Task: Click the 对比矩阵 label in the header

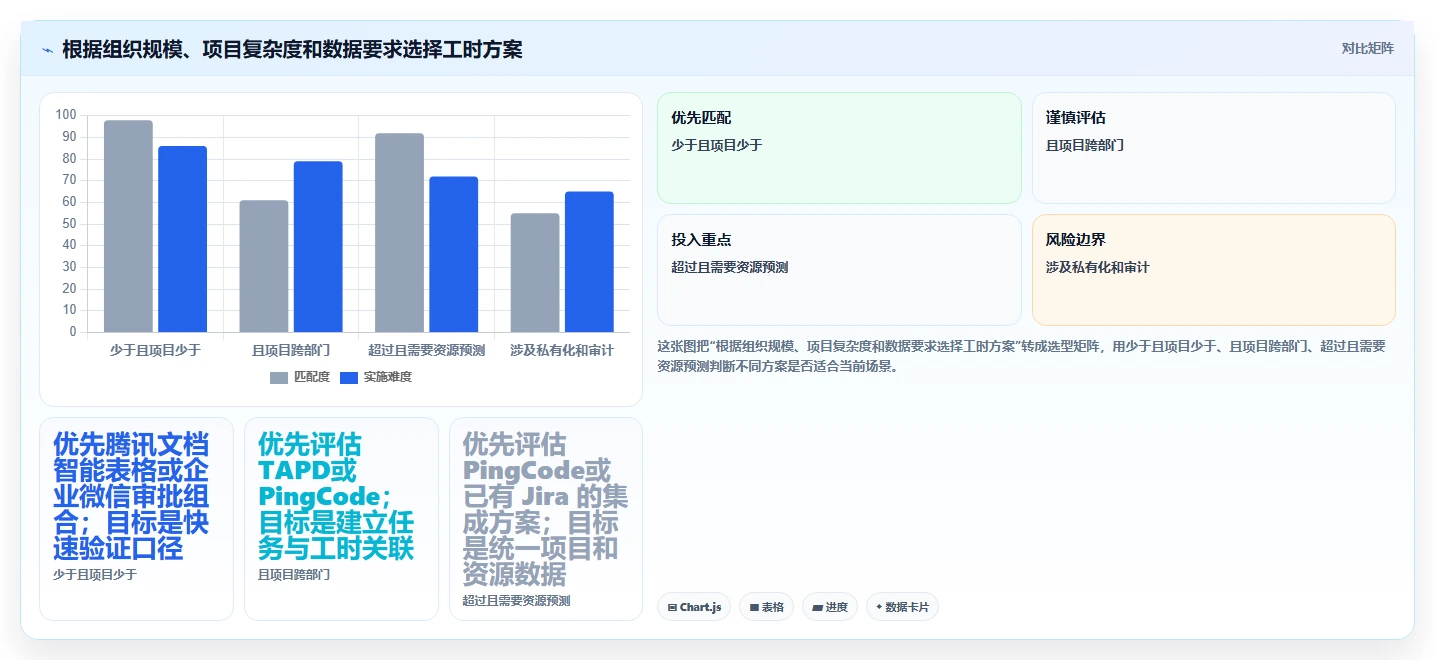Action: click(x=1367, y=49)
